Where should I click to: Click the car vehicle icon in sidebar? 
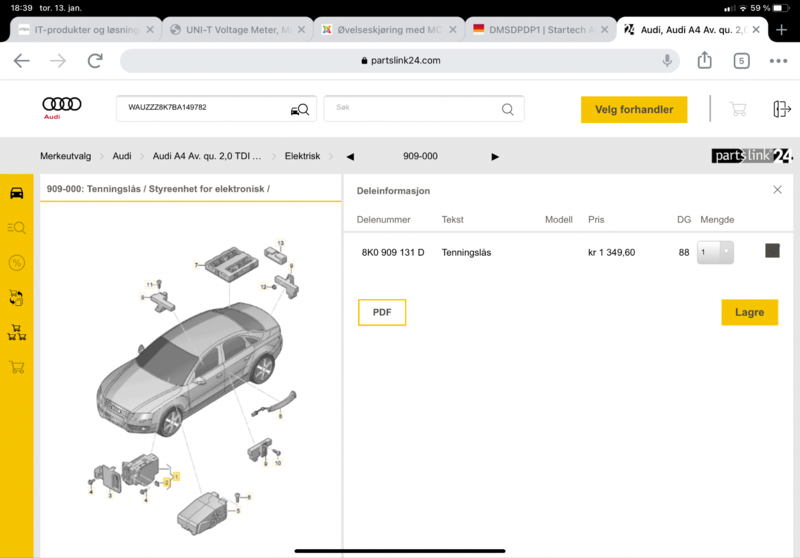(x=16, y=192)
